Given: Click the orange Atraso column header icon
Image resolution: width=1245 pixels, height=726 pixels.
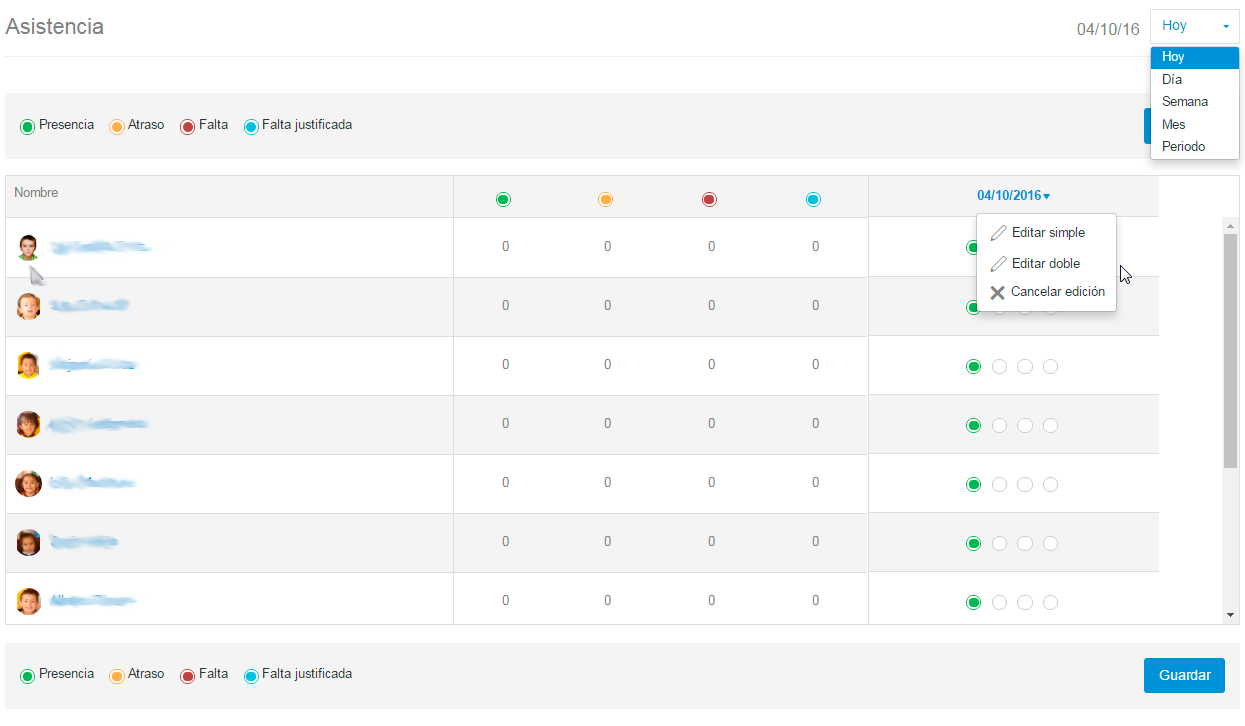Looking at the screenshot, I should pos(605,200).
